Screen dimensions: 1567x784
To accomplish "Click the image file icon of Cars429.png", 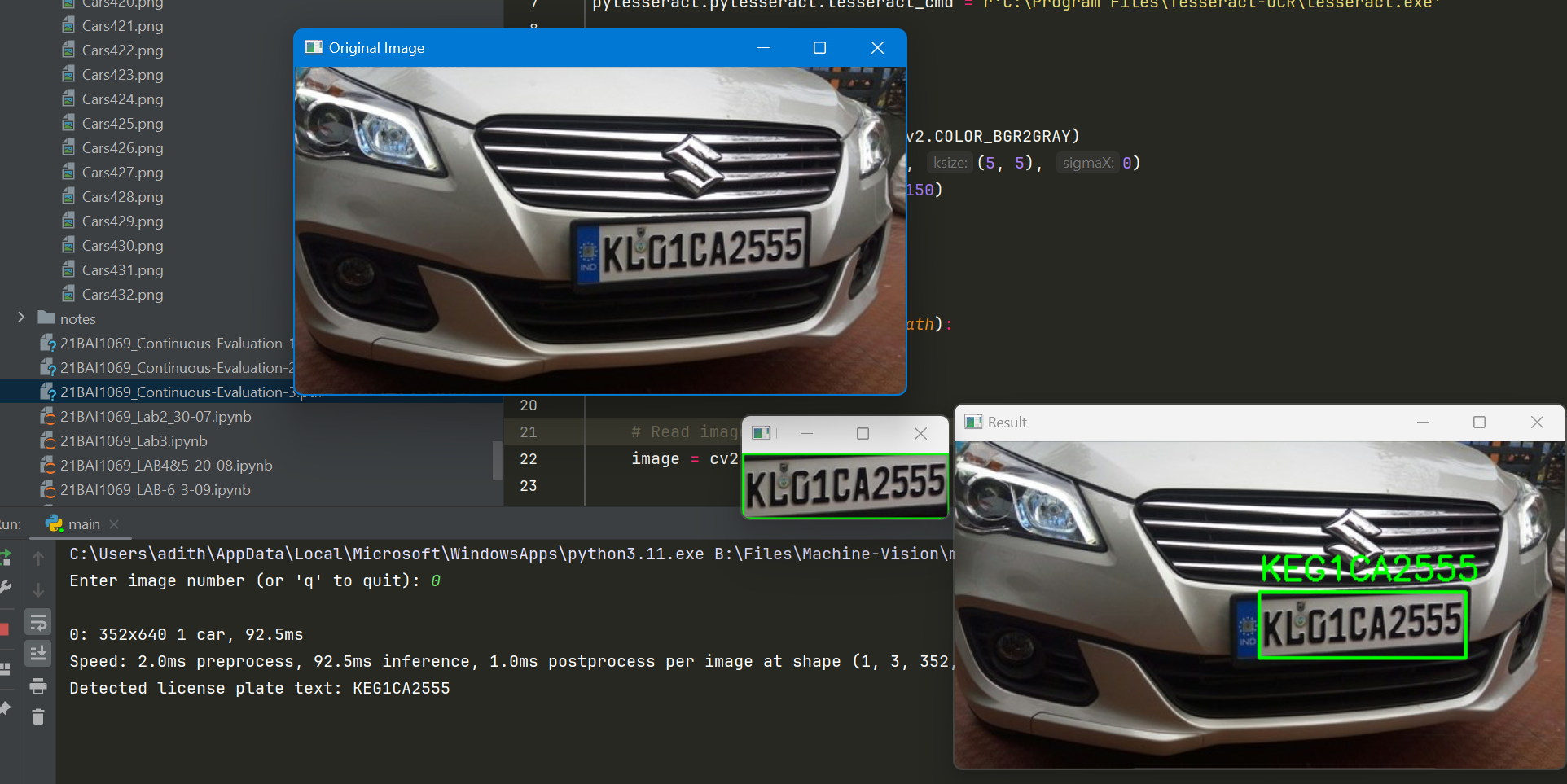I will (69, 221).
